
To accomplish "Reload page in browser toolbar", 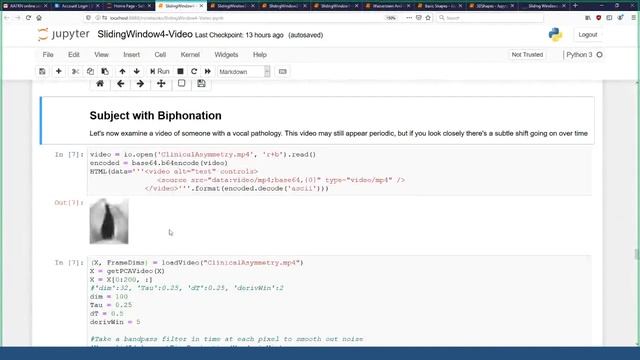I will pos(28,18).
